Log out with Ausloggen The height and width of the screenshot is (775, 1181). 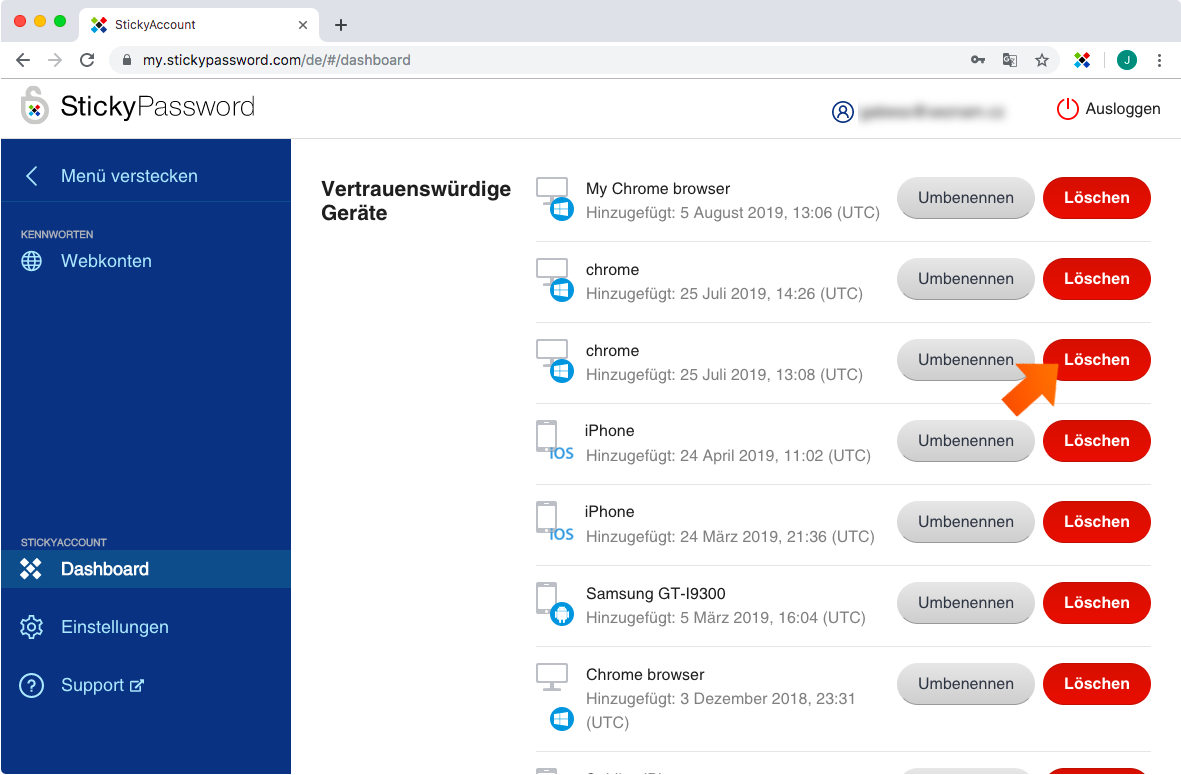tap(1109, 108)
